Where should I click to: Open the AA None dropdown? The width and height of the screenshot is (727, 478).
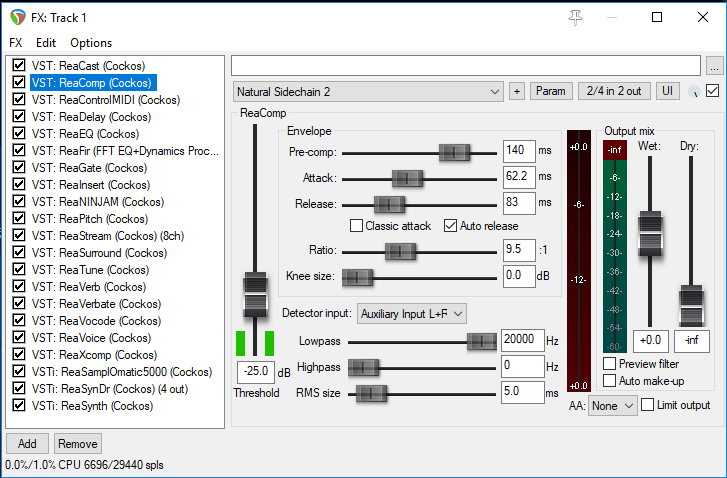(612, 406)
